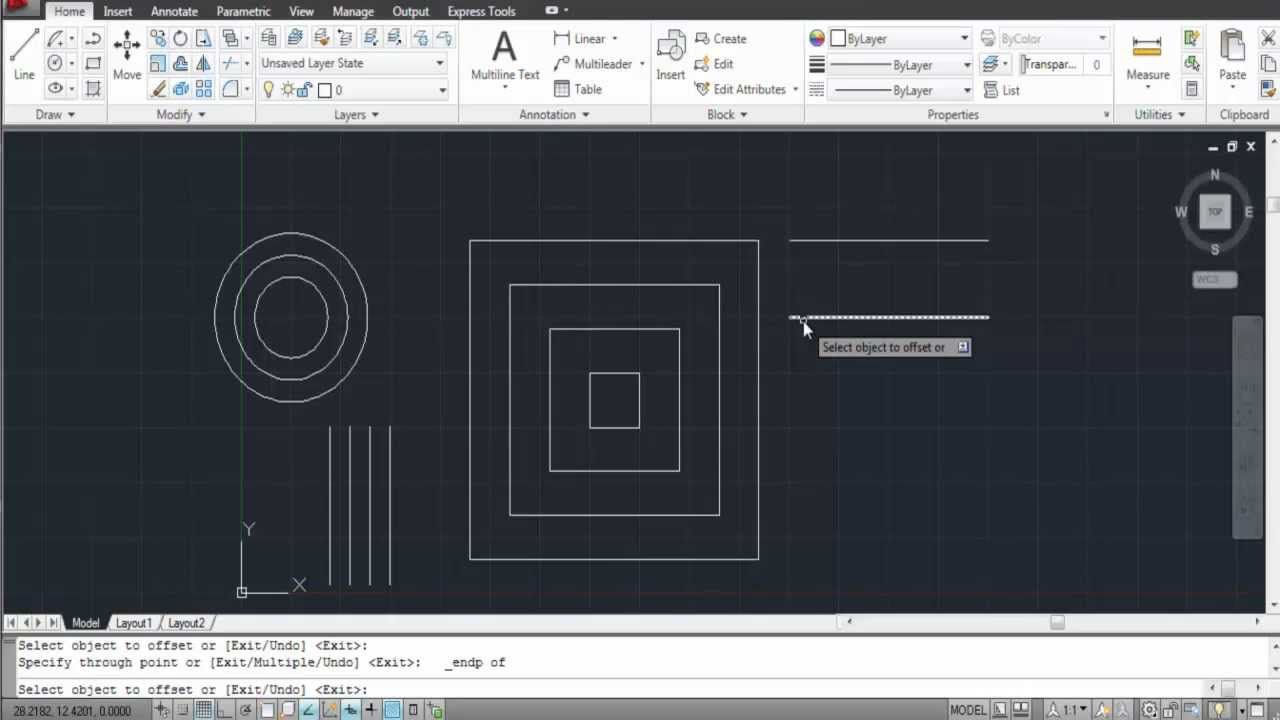Open the Manage ribbon tab
Image resolution: width=1280 pixels, height=720 pixels.
[x=353, y=11]
